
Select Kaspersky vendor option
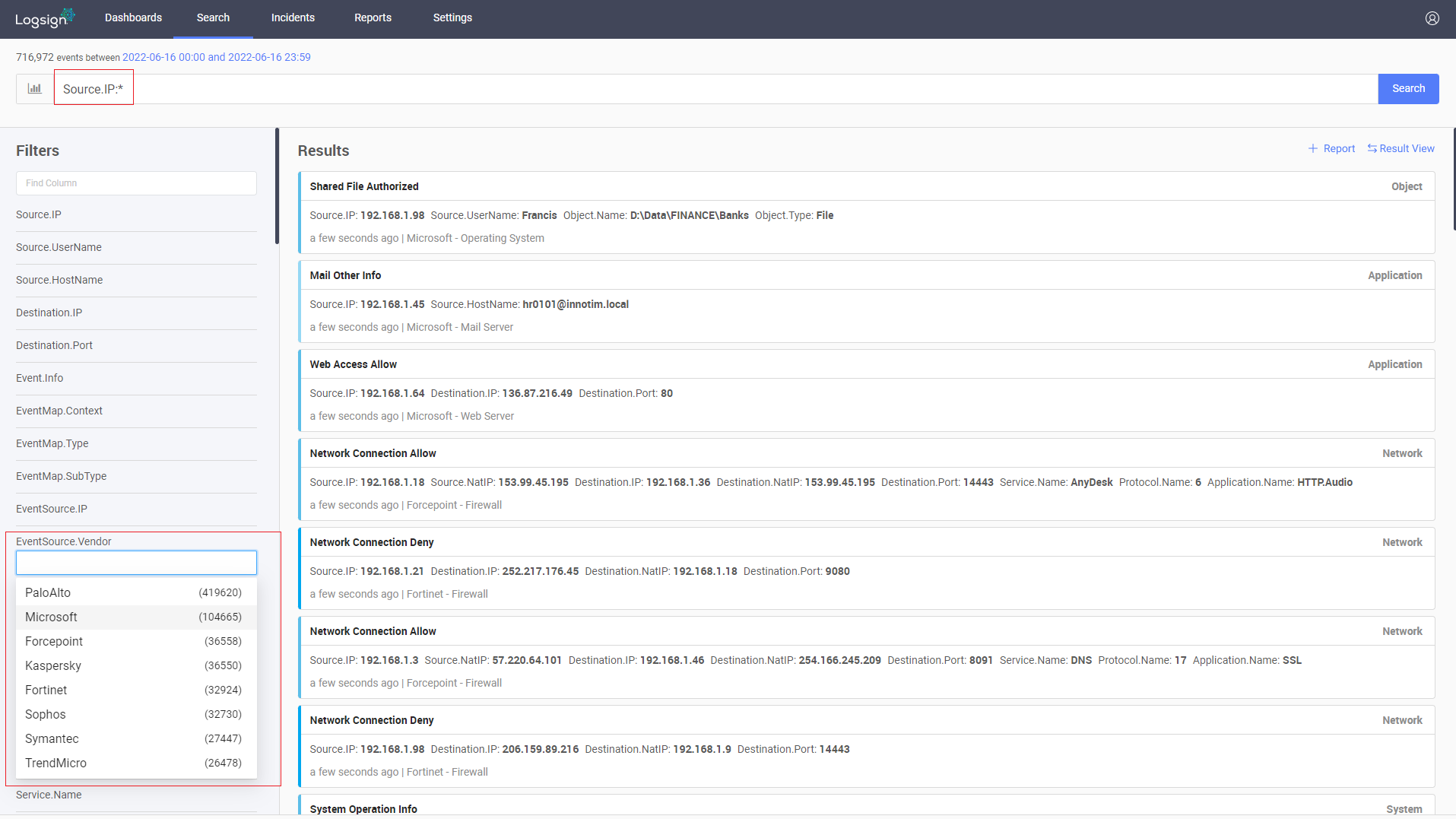click(136, 666)
